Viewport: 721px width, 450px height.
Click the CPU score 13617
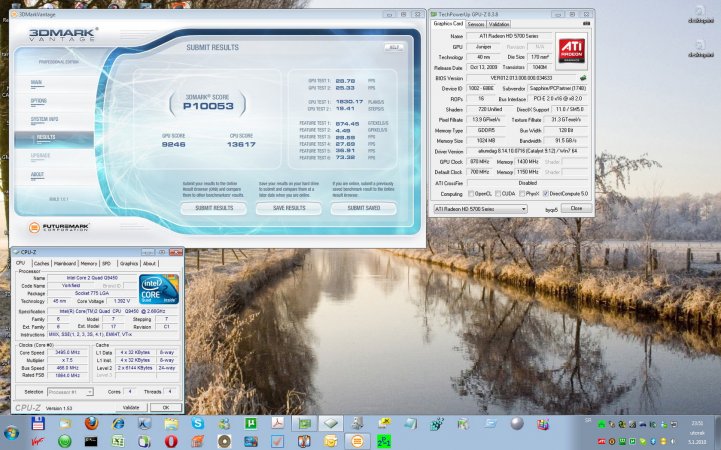pyautogui.click(x=241, y=144)
